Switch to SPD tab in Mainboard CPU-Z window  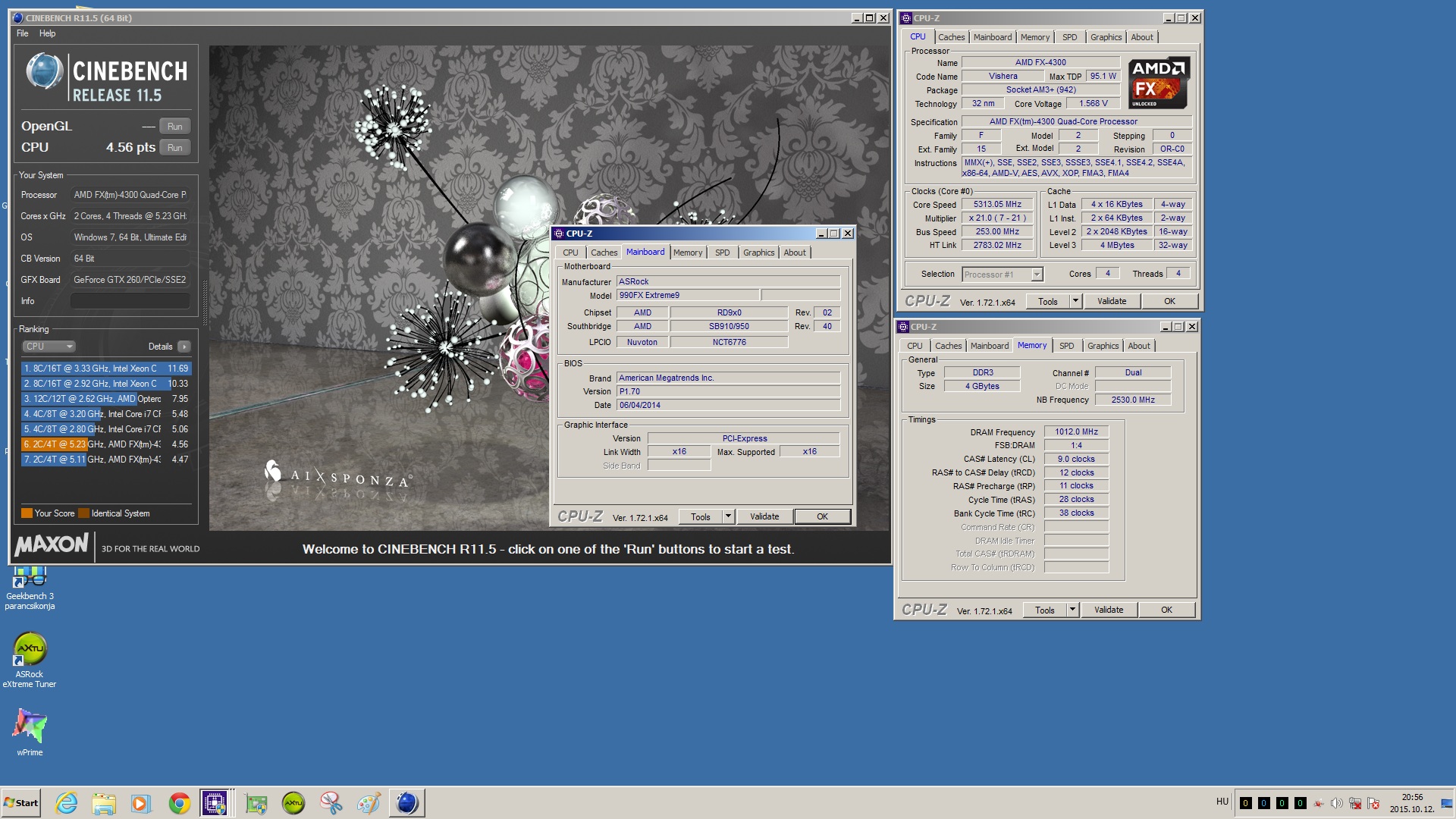tap(723, 253)
